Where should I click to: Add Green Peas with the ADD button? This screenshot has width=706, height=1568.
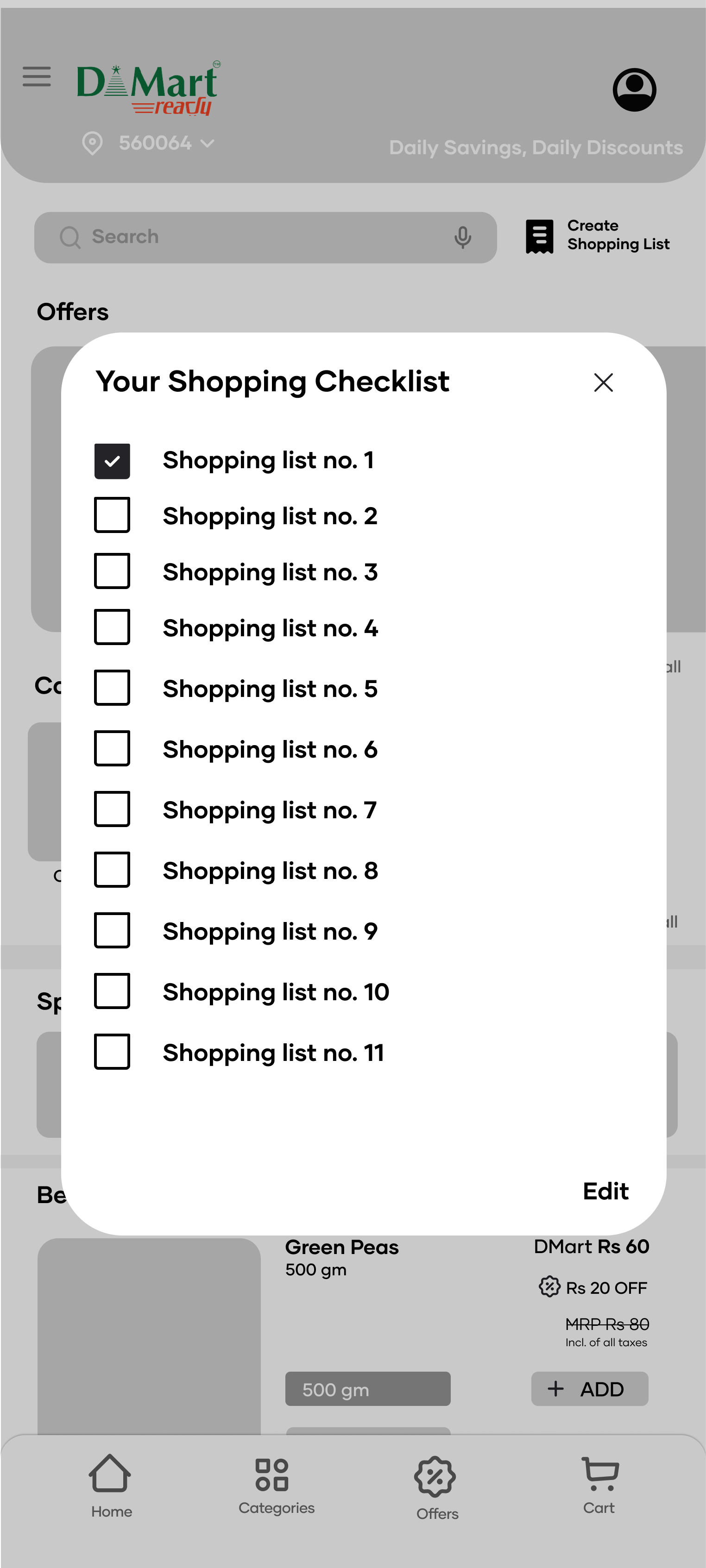pyautogui.click(x=590, y=1388)
